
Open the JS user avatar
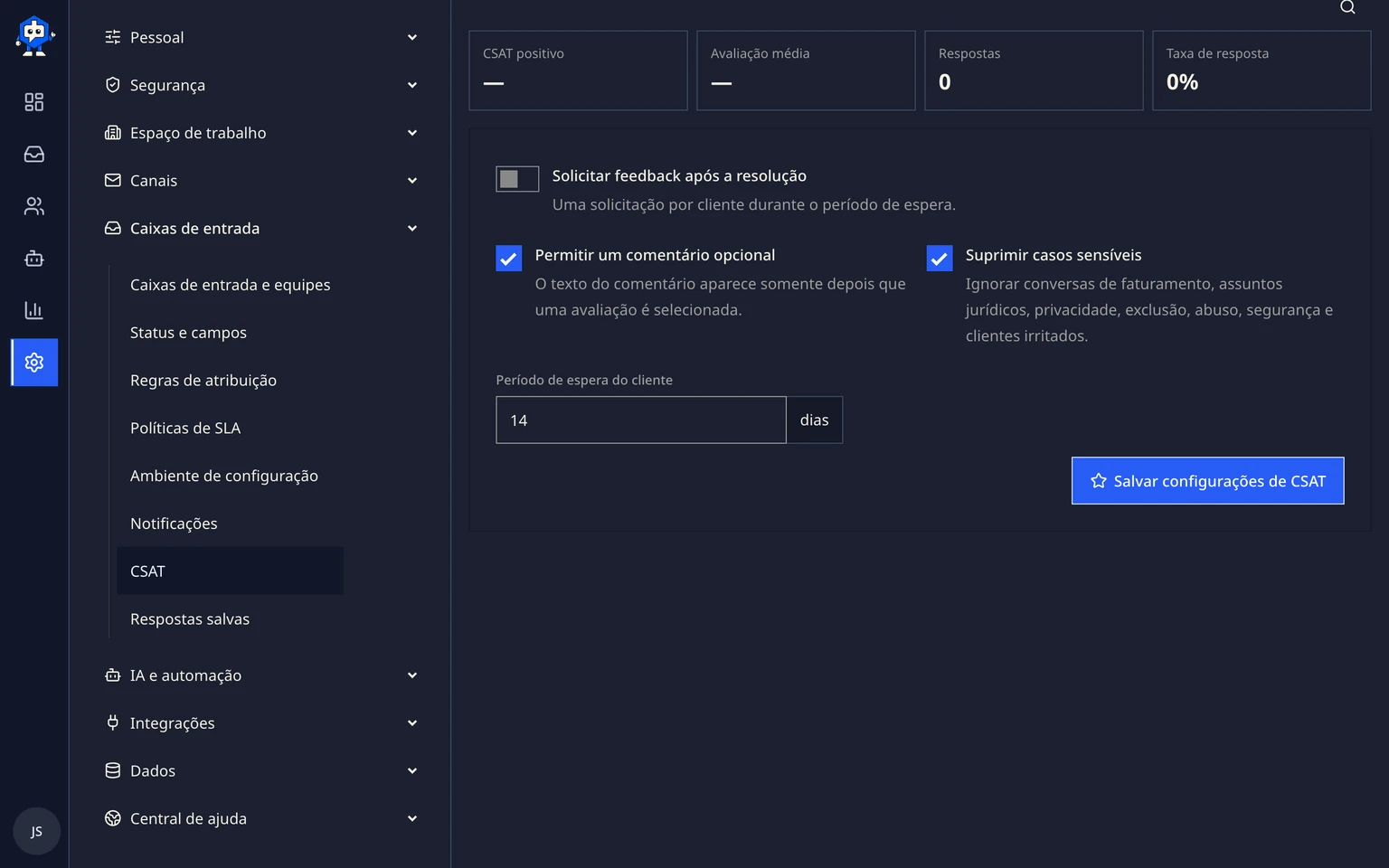36,832
